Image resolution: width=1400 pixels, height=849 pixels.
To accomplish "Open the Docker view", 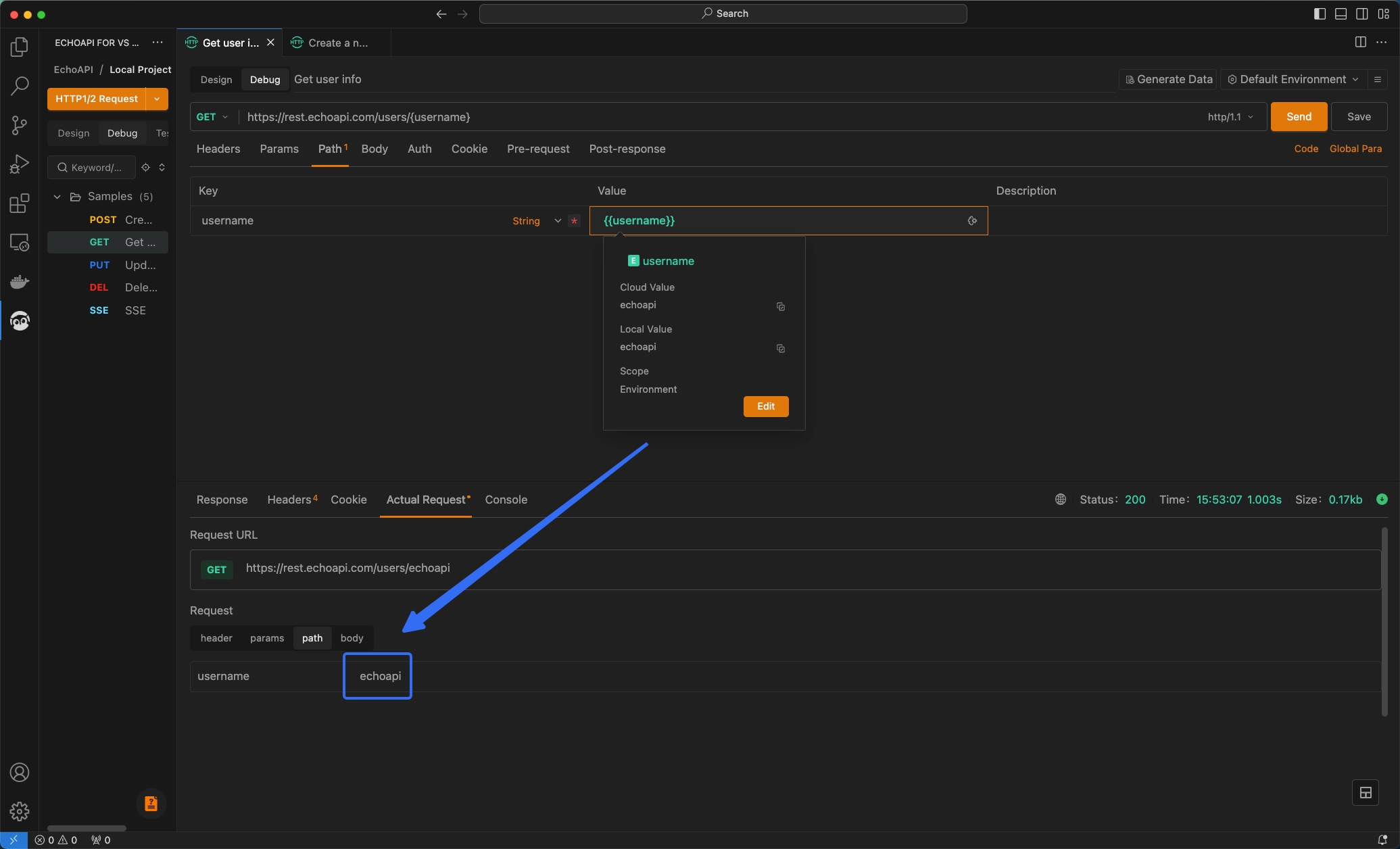I will tap(20, 281).
